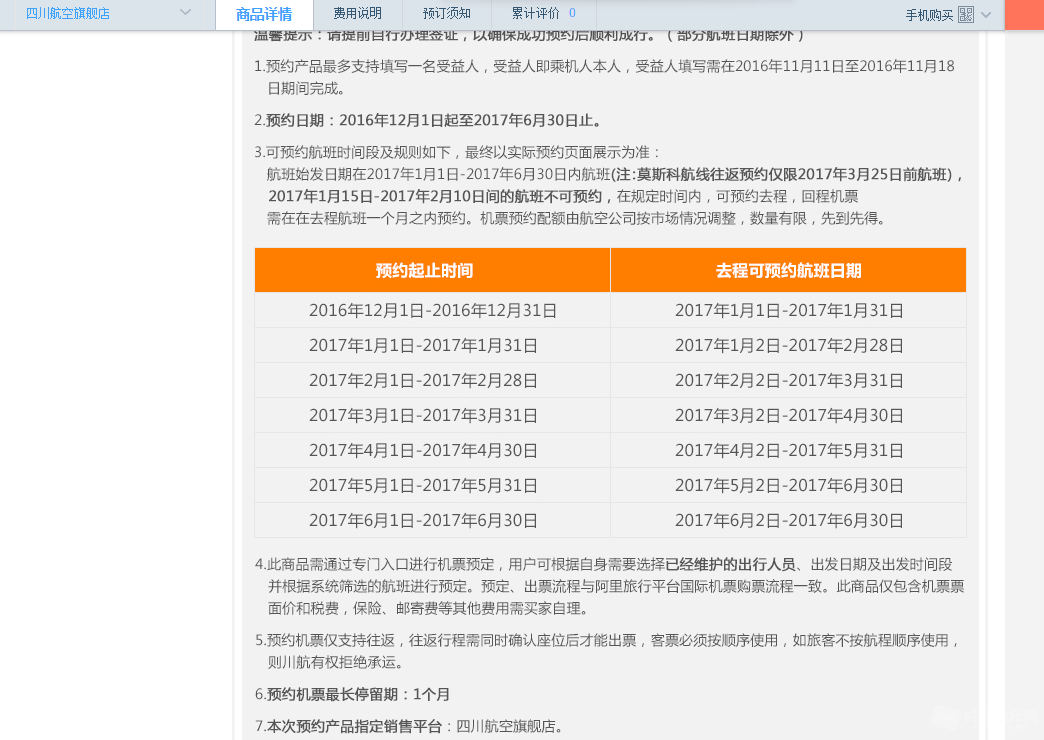1044x740 pixels.
Task: Click the 预约机票最长停留期：1个月 line
Action: [x=353, y=695]
